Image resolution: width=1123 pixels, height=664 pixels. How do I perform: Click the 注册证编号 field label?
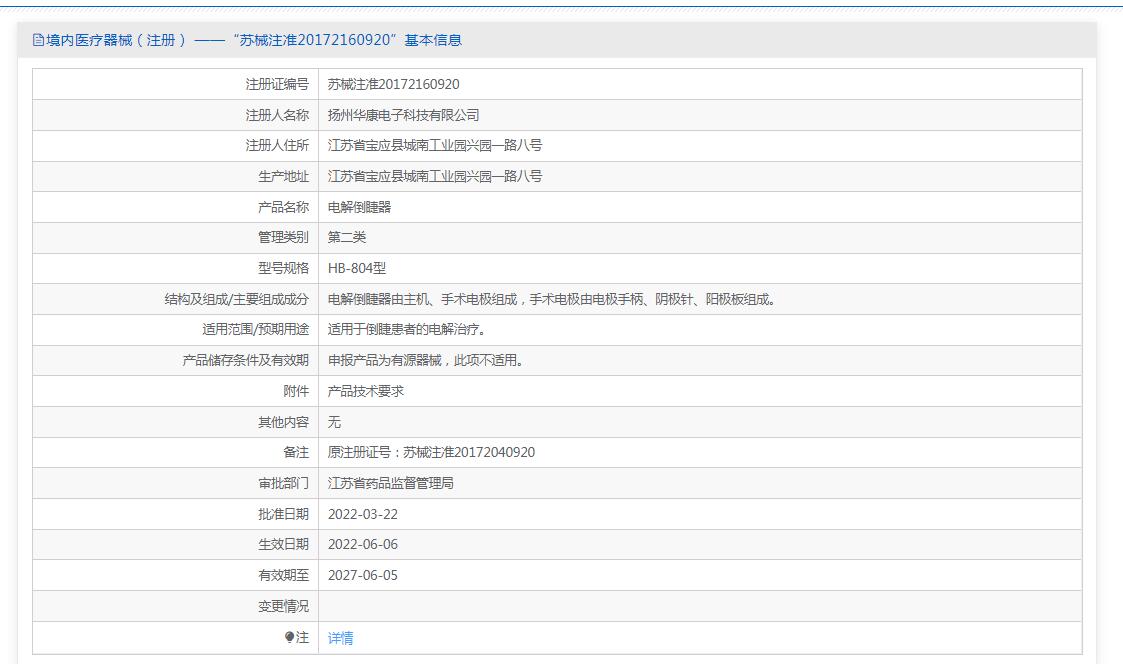coord(277,85)
